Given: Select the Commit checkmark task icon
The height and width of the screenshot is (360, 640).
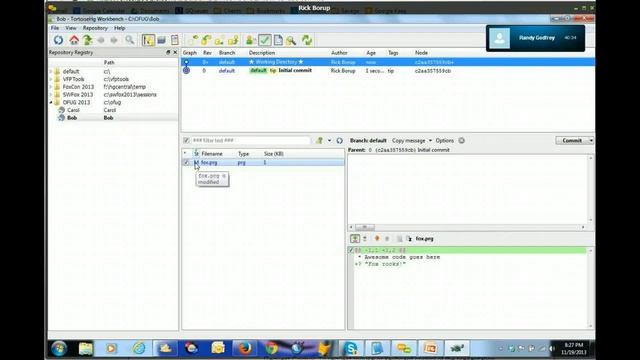Looking at the screenshot, I should (264, 40).
